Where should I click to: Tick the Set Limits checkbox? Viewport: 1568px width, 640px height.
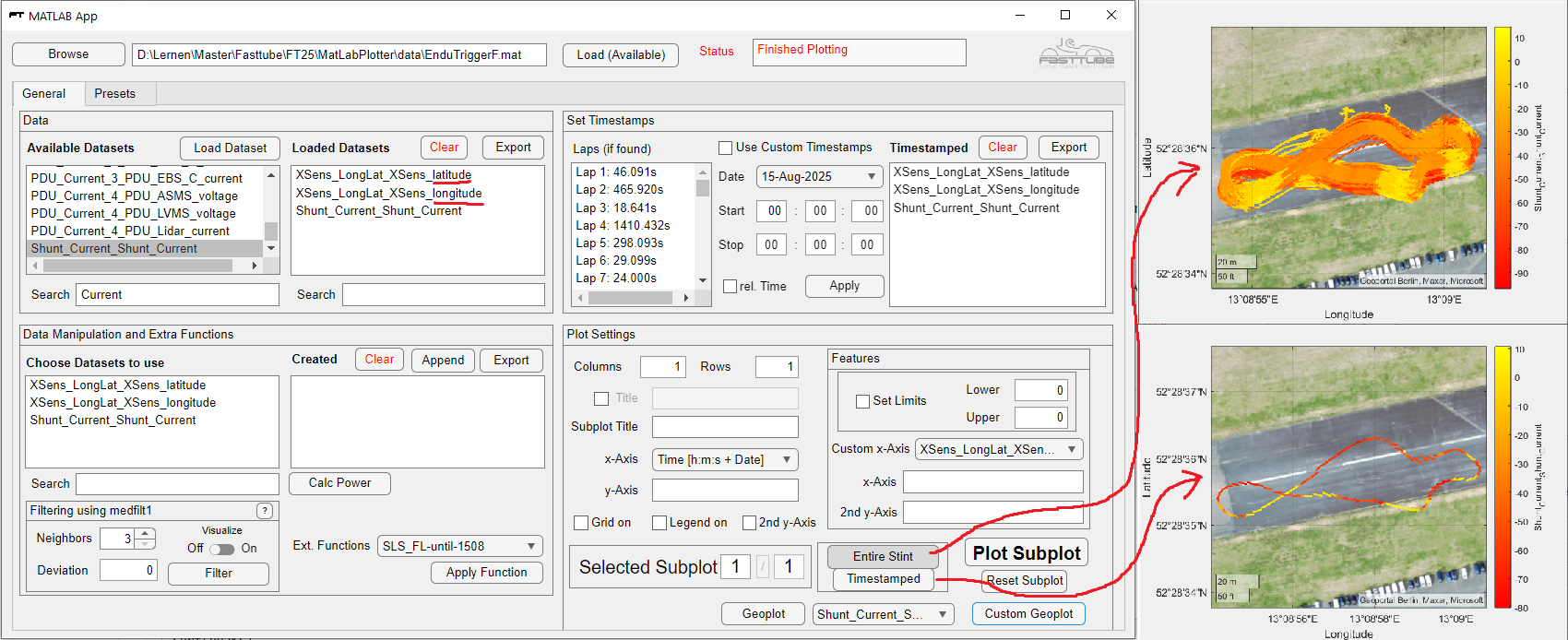[862, 401]
